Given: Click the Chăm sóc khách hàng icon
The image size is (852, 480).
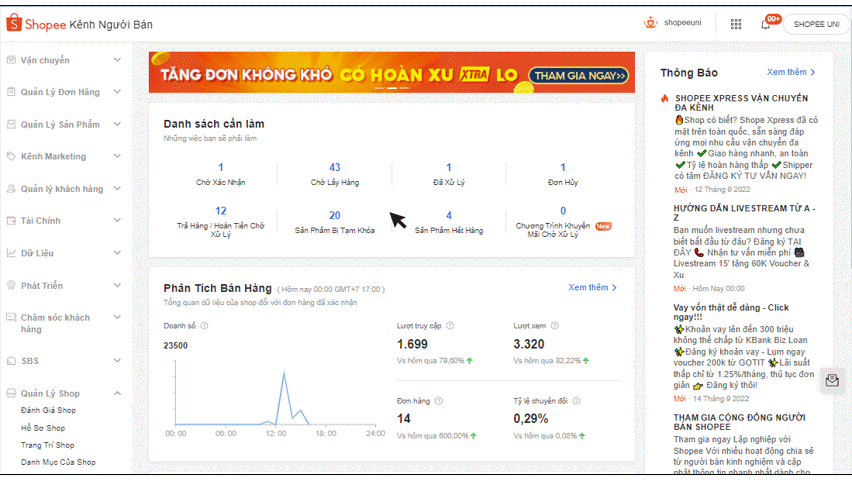Looking at the screenshot, I should click(11, 317).
